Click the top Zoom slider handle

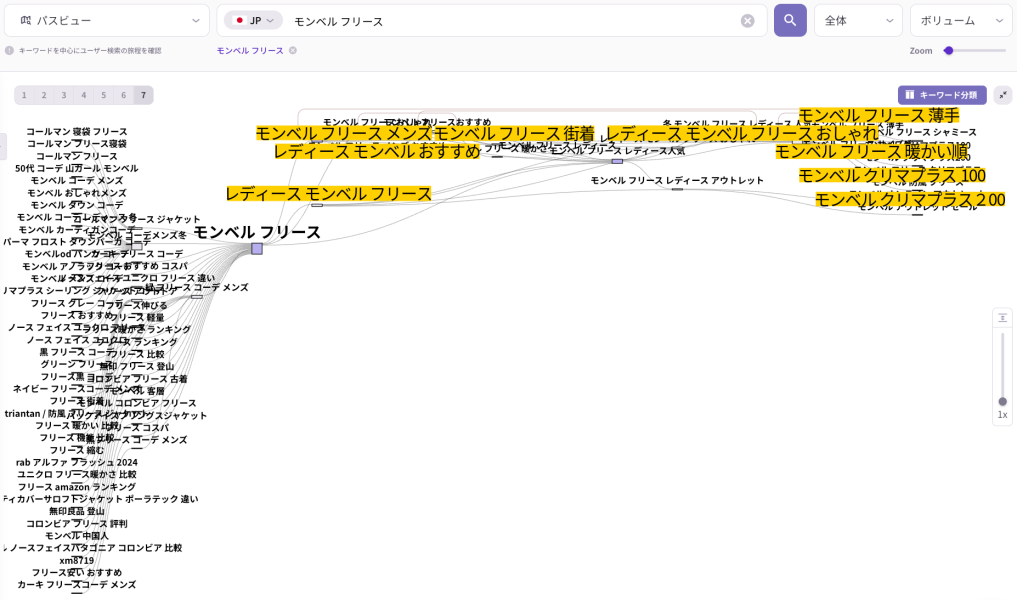click(948, 51)
